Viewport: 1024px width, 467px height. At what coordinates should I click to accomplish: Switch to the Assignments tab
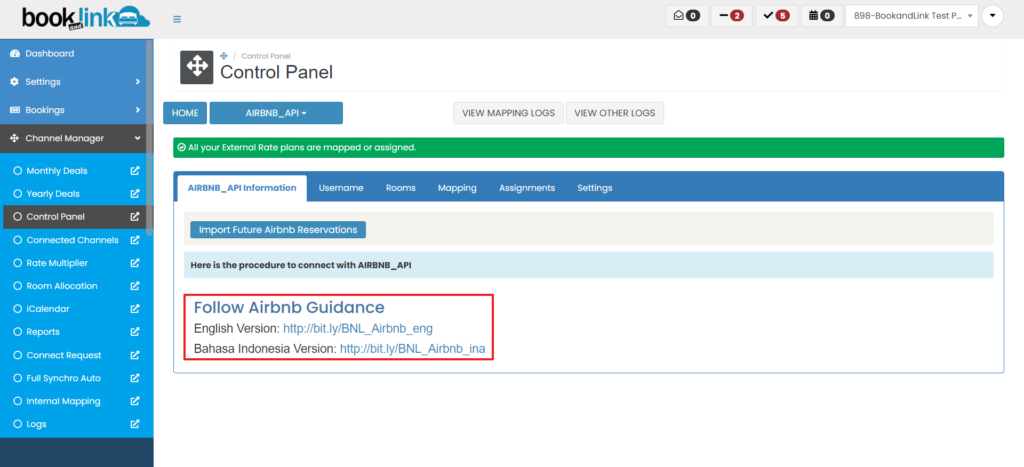pyautogui.click(x=527, y=188)
